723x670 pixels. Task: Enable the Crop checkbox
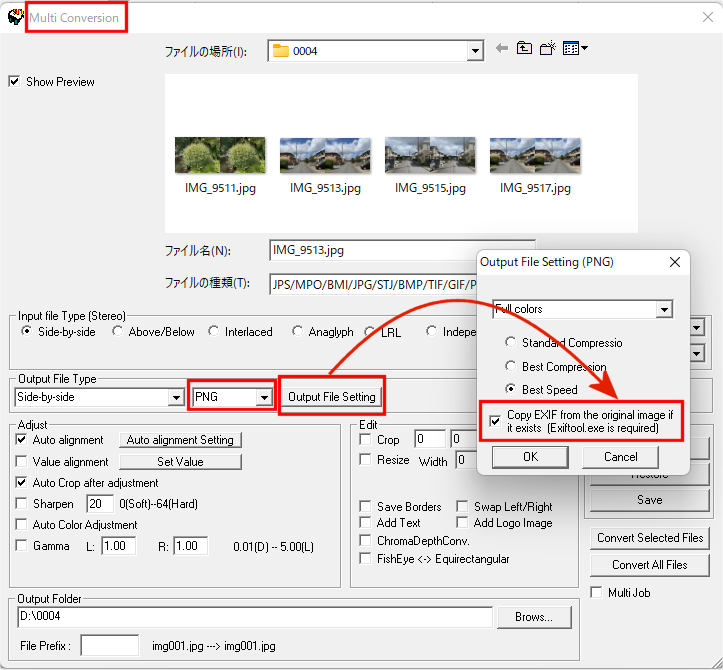point(365,439)
